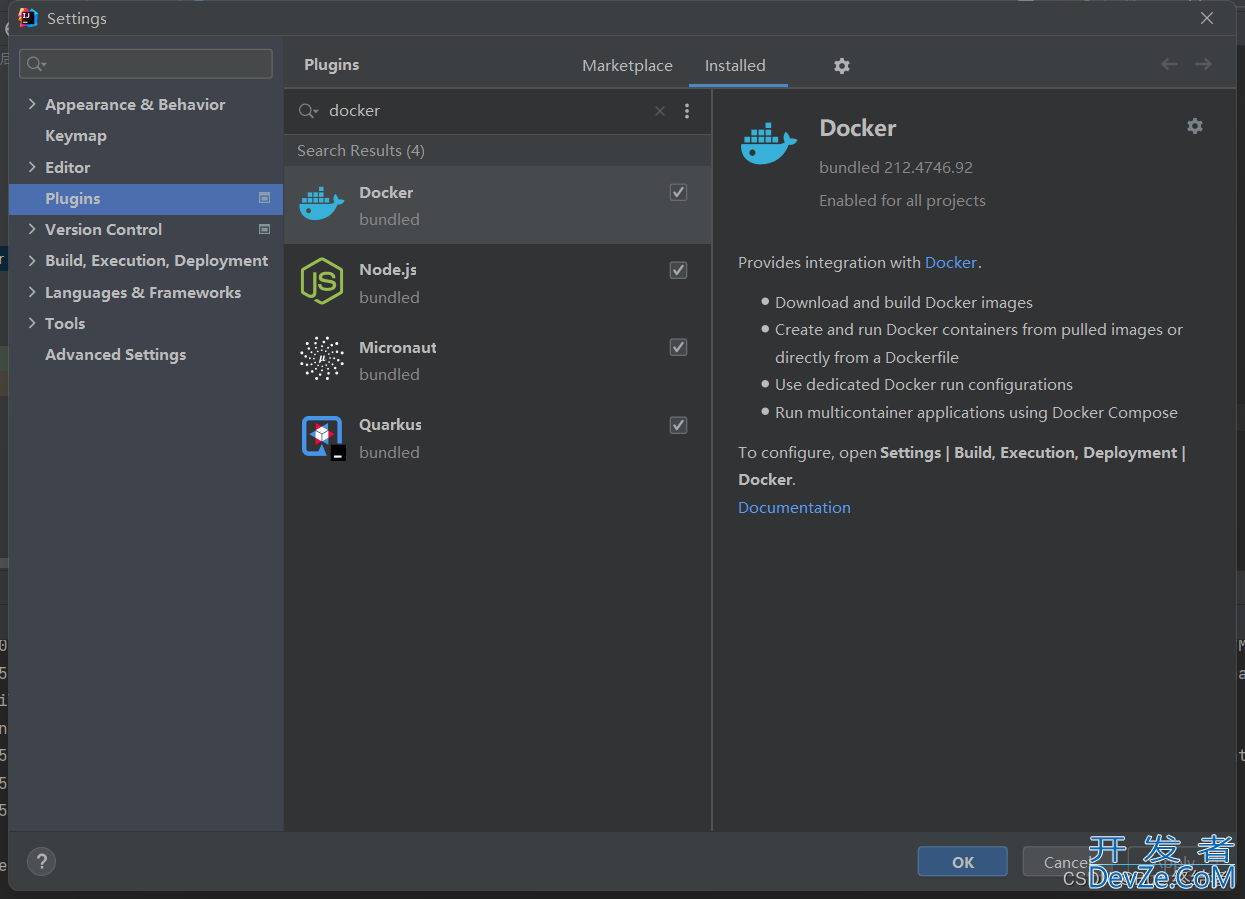The height and width of the screenshot is (899, 1245).
Task: Select the Micronaut row in search results
Action: [x=497, y=359]
